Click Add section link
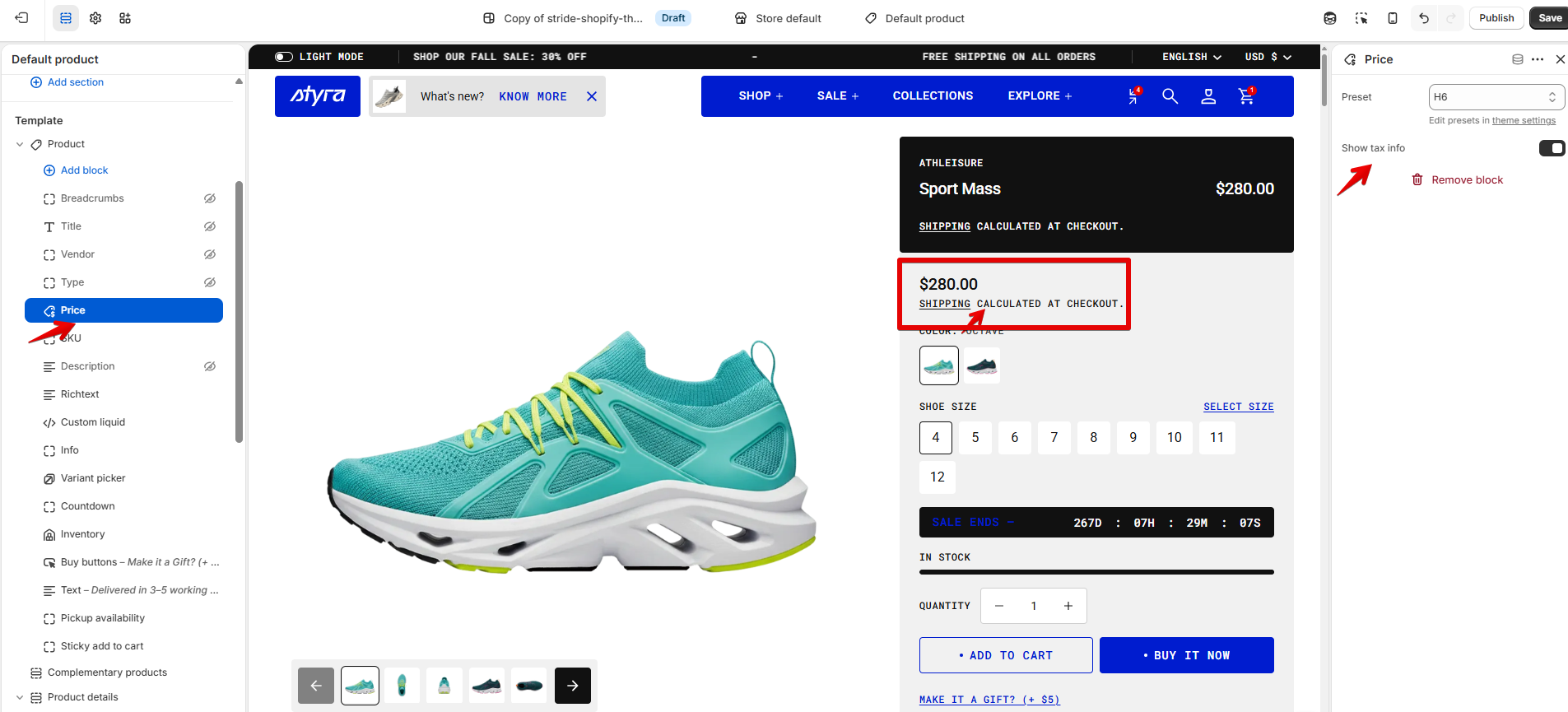1568x712 pixels. (x=67, y=82)
